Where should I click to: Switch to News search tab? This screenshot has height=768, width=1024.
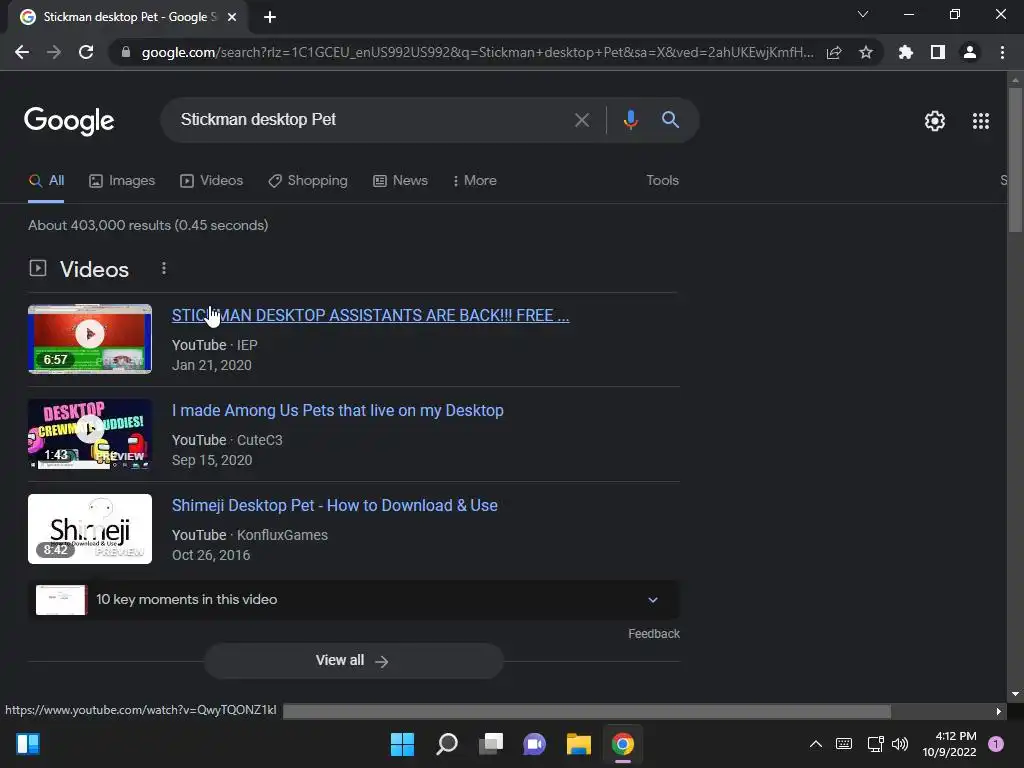point(400,180)
